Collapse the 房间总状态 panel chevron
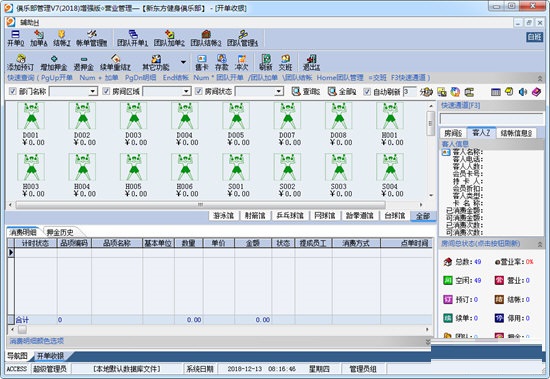Screen dimensions: 550x379 (540, 244)
